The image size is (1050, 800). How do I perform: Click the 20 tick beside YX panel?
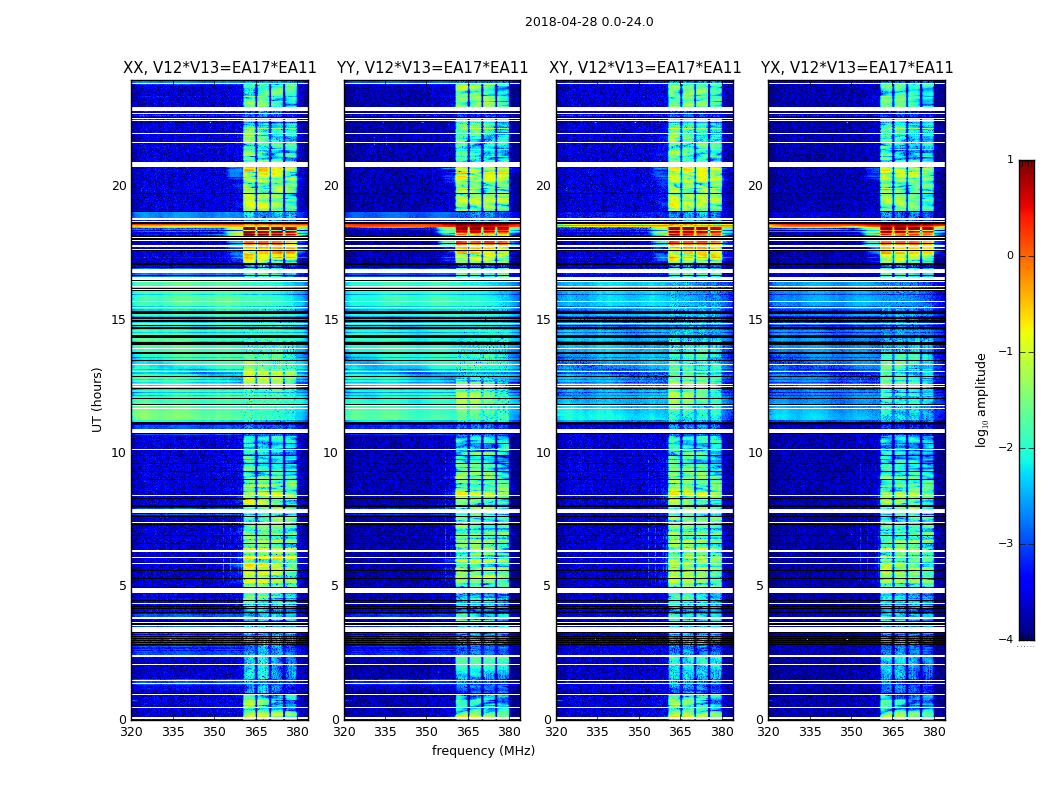tap(756, 186)
